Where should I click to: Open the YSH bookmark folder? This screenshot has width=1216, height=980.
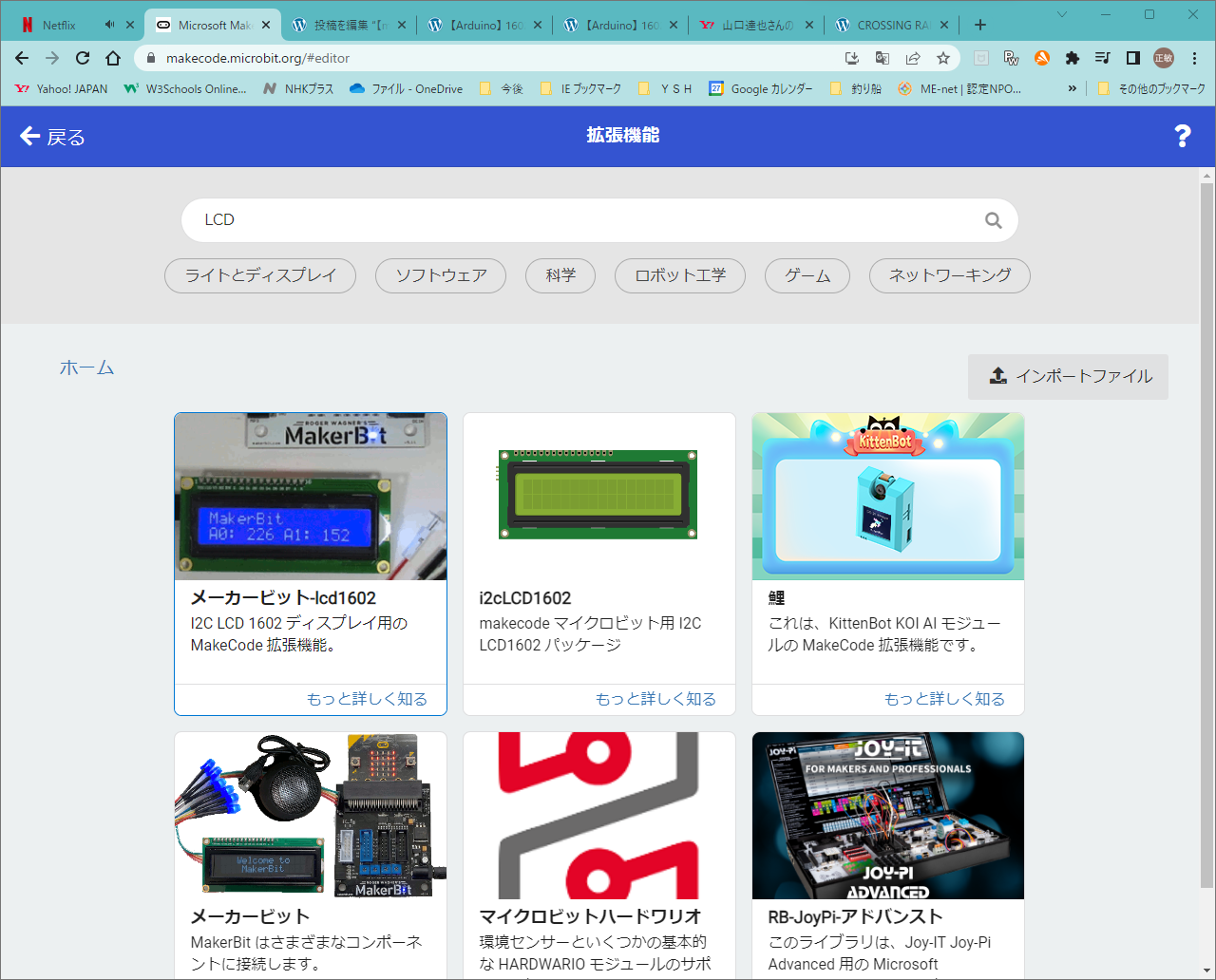[665, 88]
